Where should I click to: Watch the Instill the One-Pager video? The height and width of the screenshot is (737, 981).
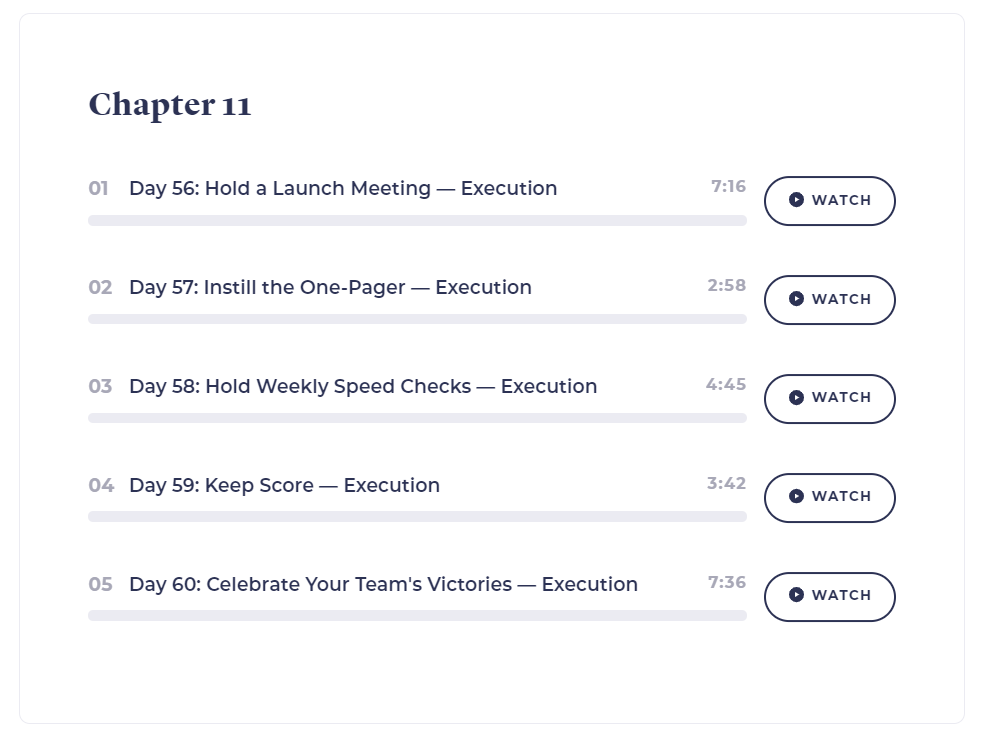[x=830, y=300]
